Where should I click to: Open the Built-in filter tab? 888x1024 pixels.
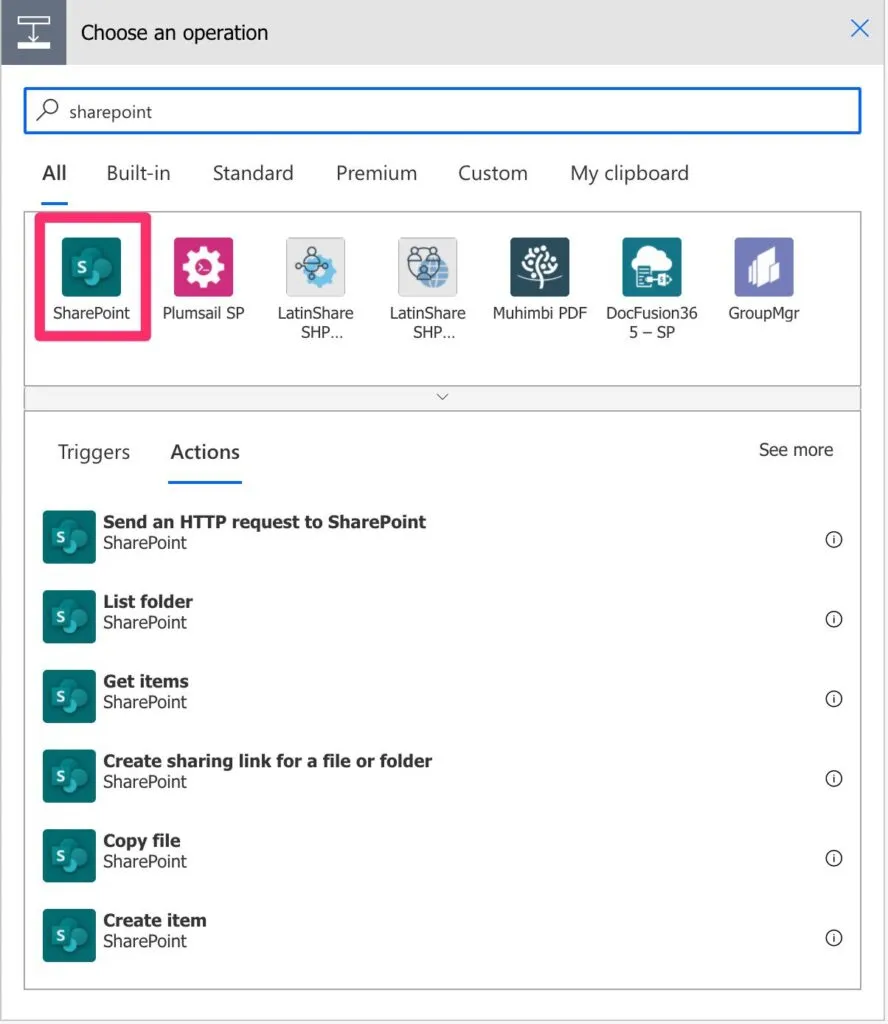pos(138,173)
